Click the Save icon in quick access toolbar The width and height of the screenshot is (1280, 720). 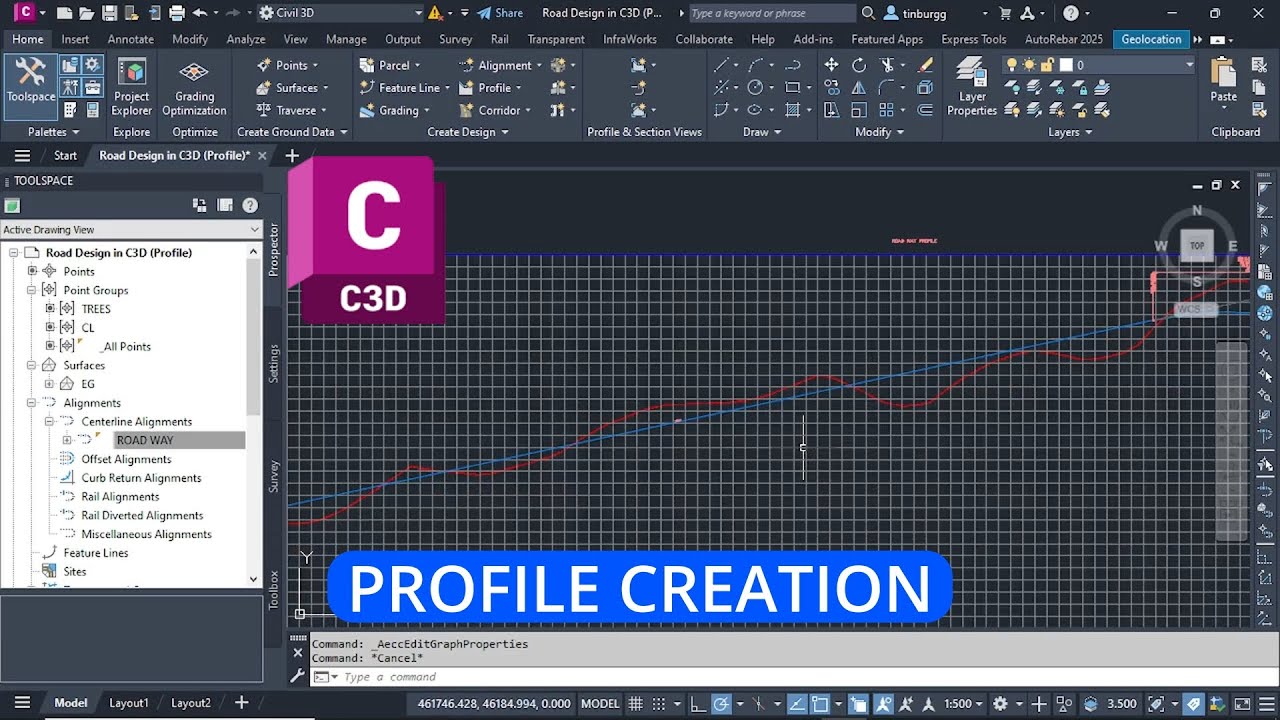click(x=109, y=13)
